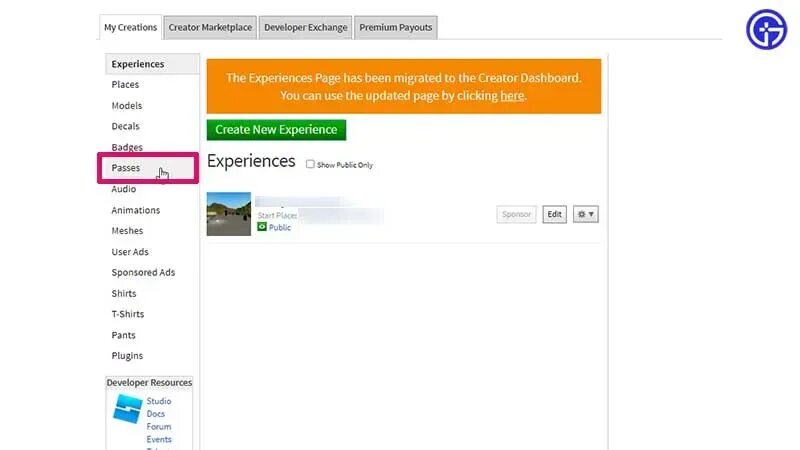This screenshot has width=800, height=450.
Task: Click Create New Experience button
Action: pos(276,130)
